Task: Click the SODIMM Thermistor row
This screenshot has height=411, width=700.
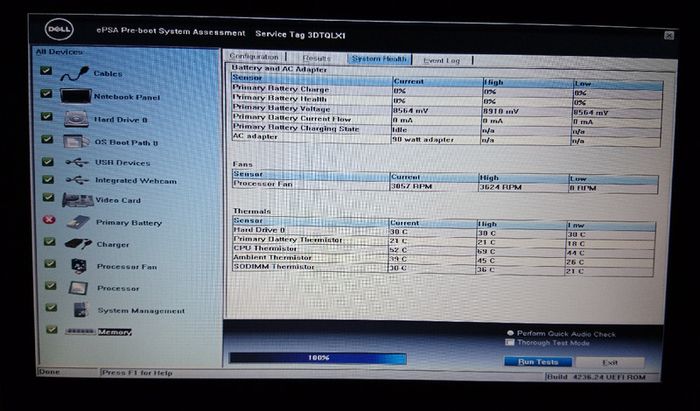Action: (x=443, y=269)
